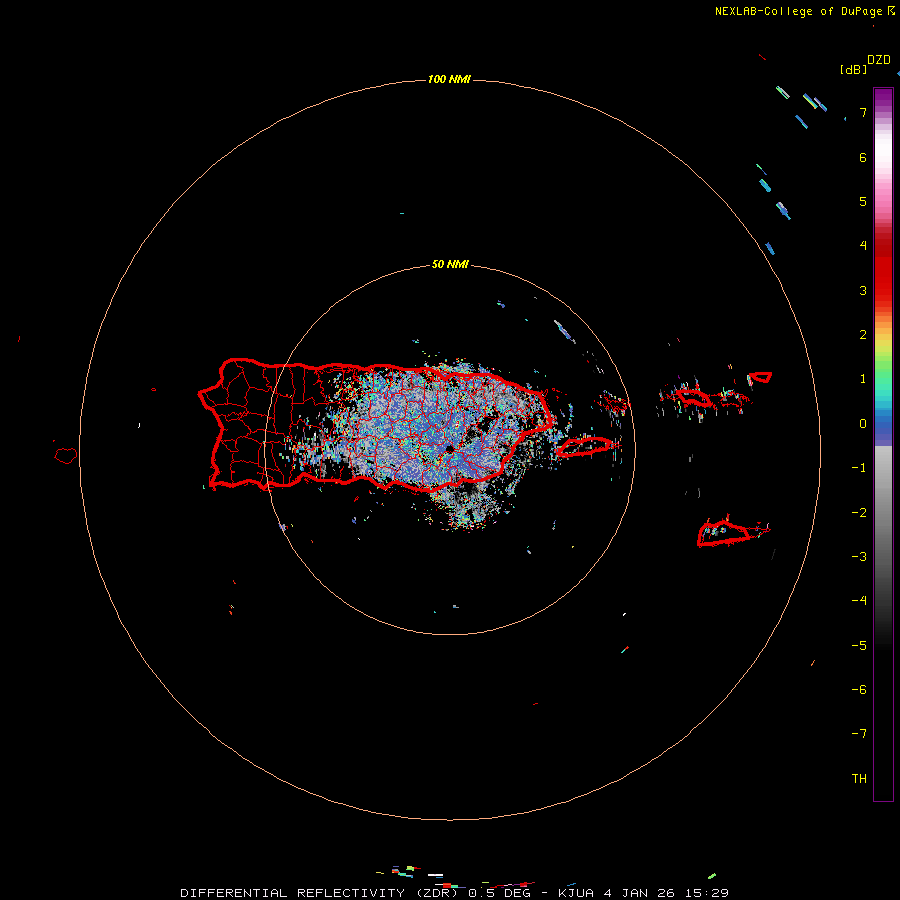Click the -3 value on the color scale

(859, 557)
